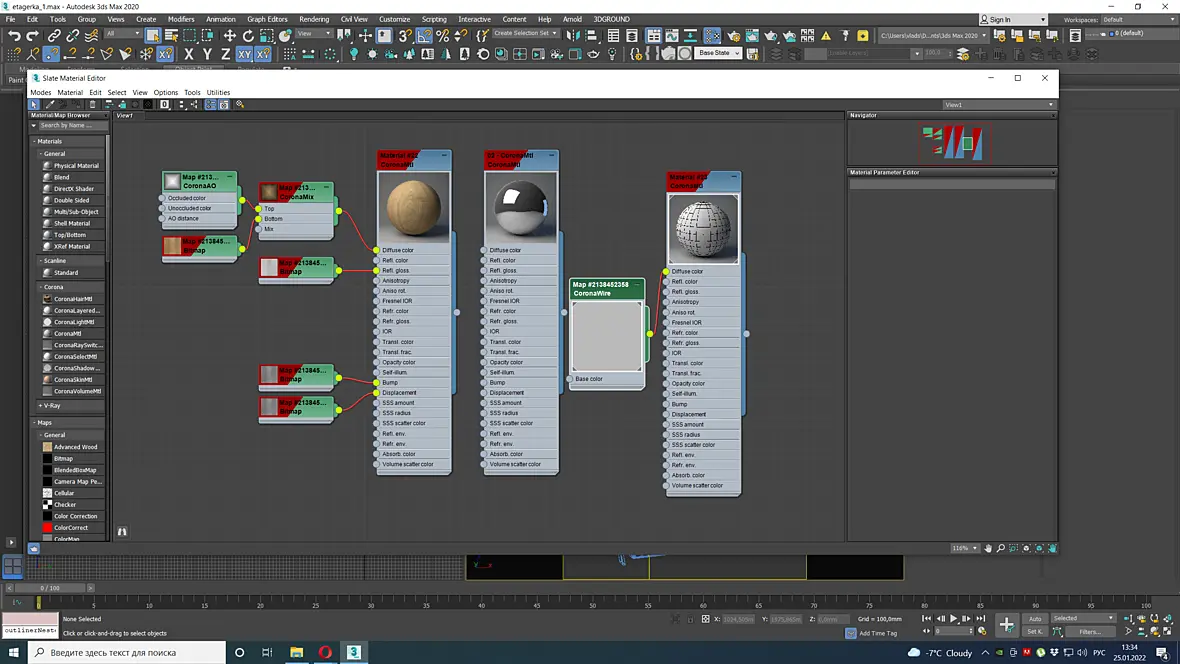Collapse the CoronaWire node with minus

(x=637, y=285)
